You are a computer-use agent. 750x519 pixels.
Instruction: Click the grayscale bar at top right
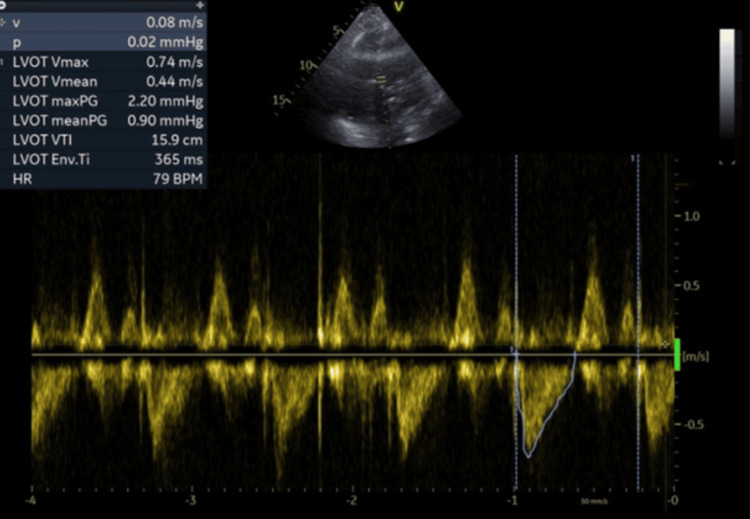pyautogui.click(x=727, y=84)
